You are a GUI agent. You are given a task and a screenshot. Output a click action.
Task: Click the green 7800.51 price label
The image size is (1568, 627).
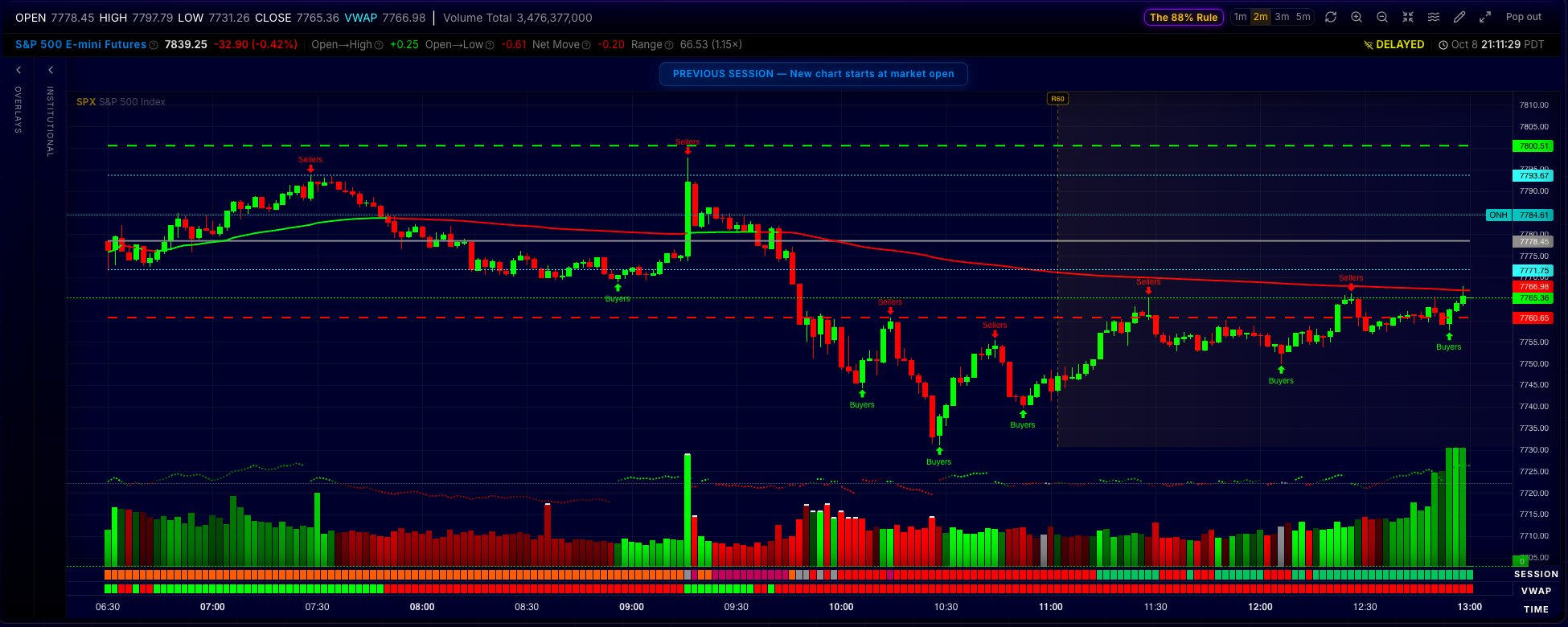tap(1534, 146)
